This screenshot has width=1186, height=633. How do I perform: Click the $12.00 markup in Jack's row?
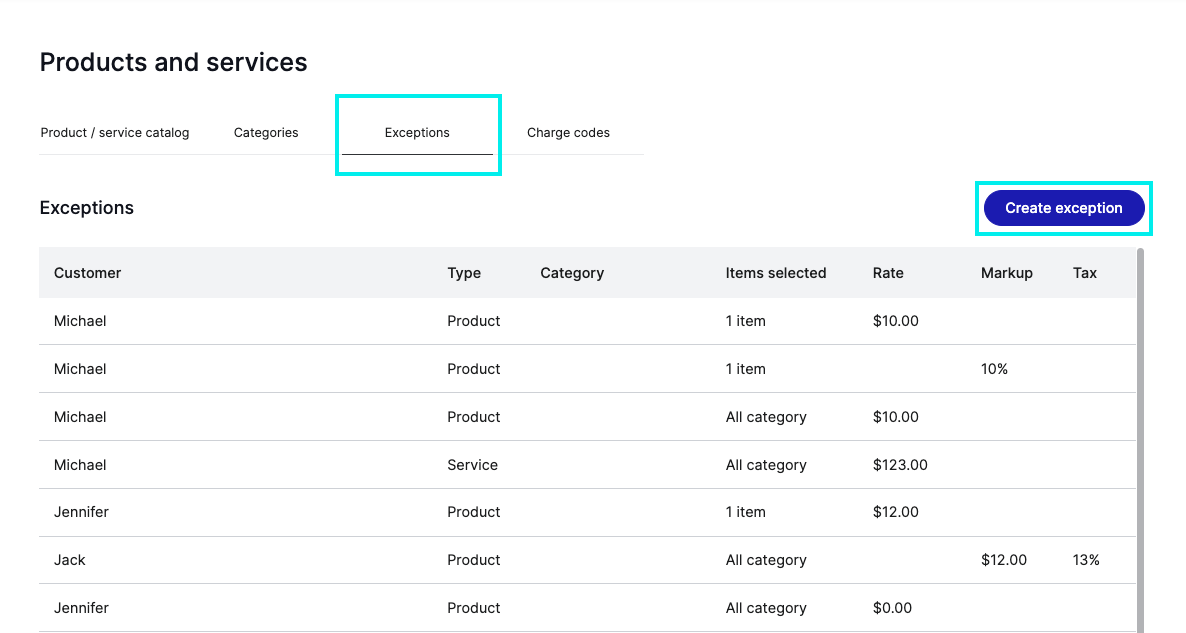tap(1004, 560)
